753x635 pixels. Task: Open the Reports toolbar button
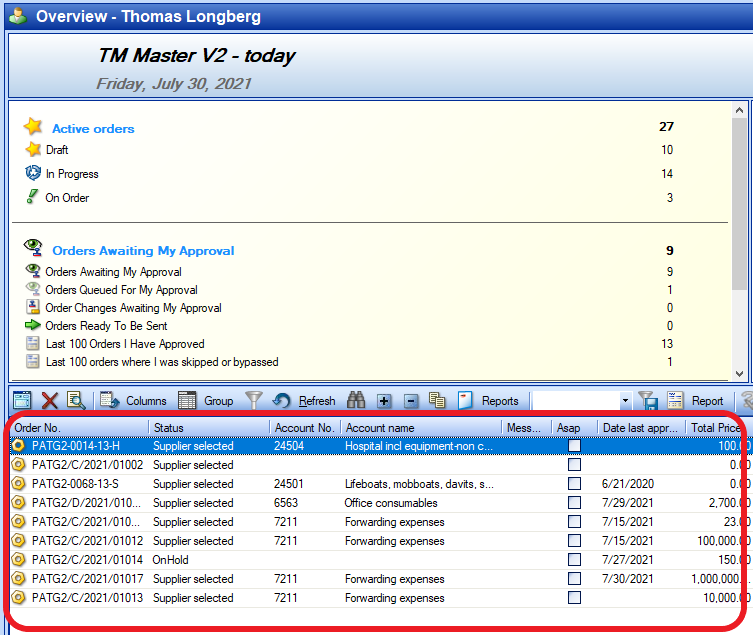click(488, 400)
